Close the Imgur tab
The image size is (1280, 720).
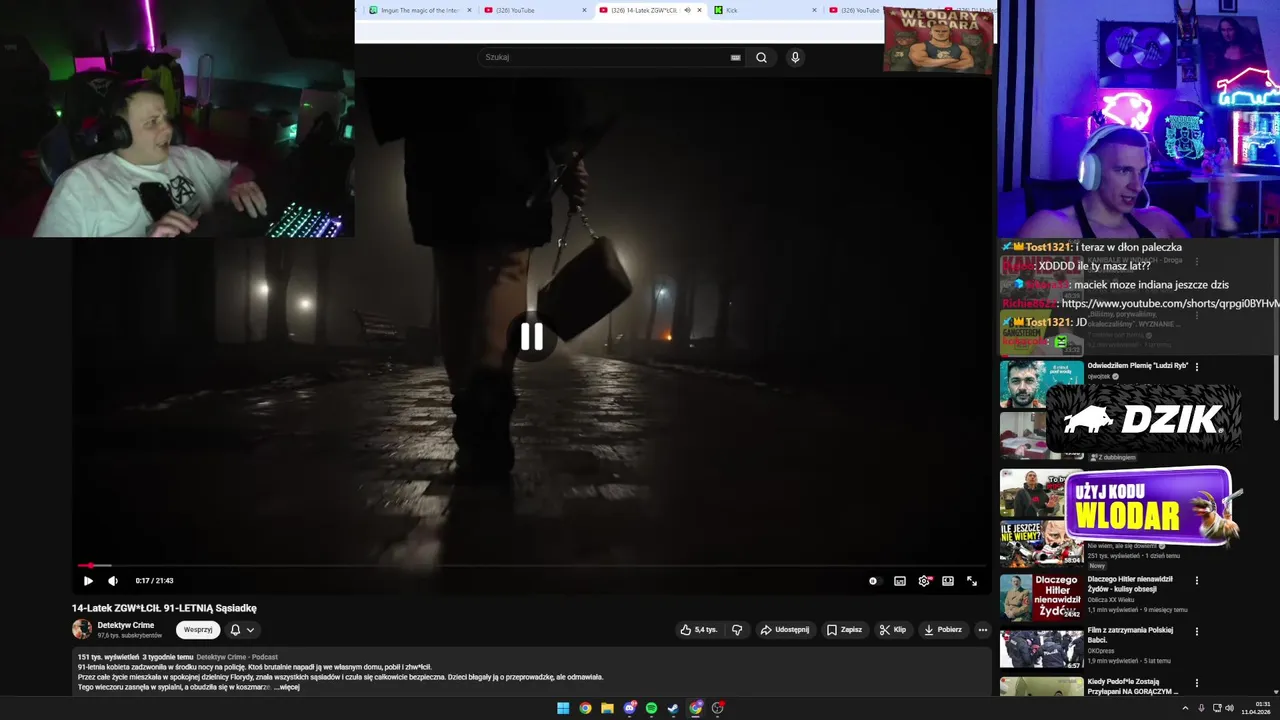point(469,10)
